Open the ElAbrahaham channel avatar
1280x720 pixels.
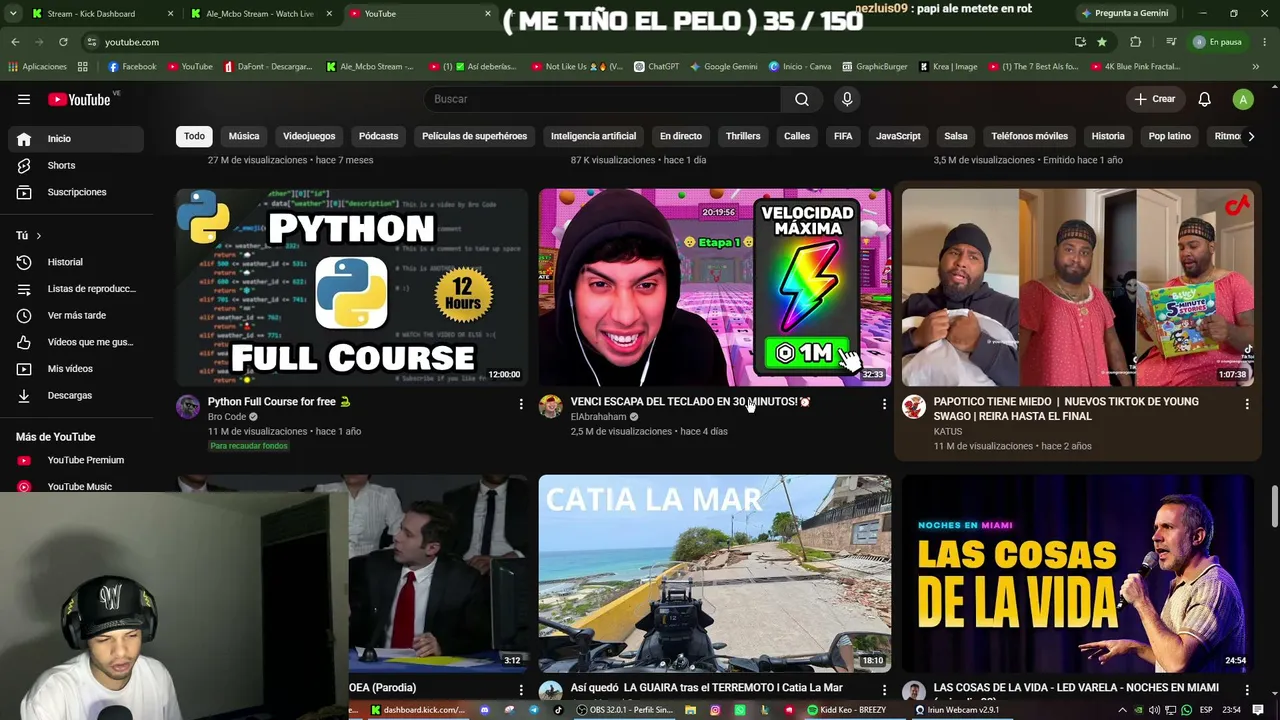(x=551, y=406)
